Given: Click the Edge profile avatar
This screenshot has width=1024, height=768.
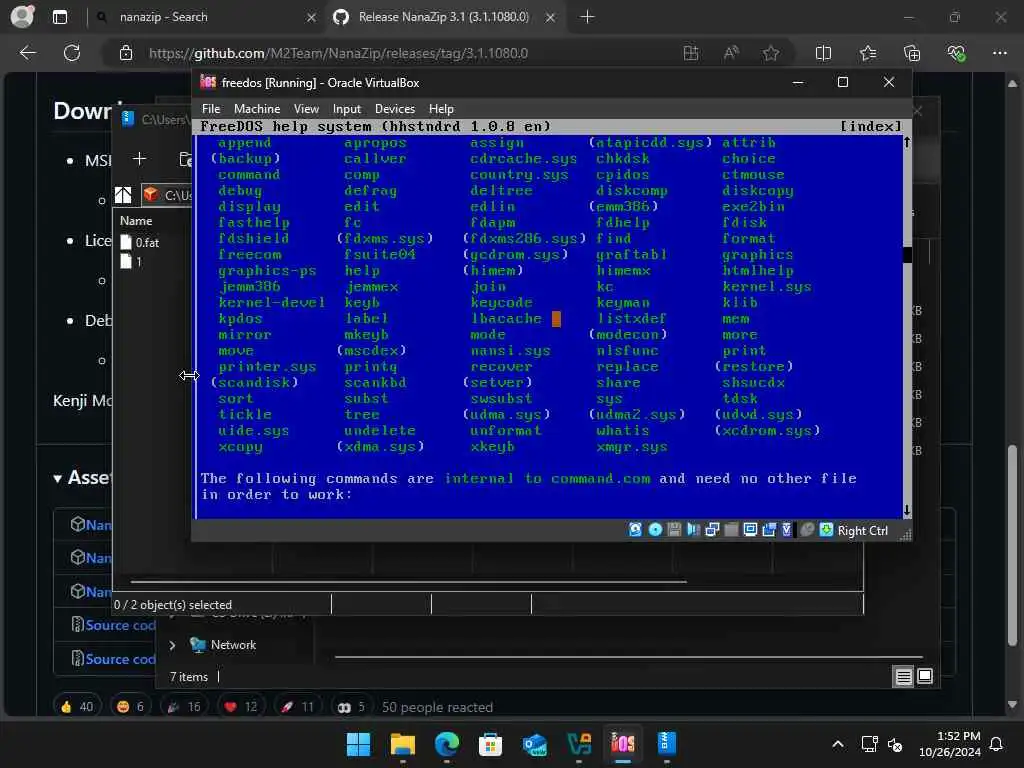Looking at the screenshot, I should click(x=22, y=16).
